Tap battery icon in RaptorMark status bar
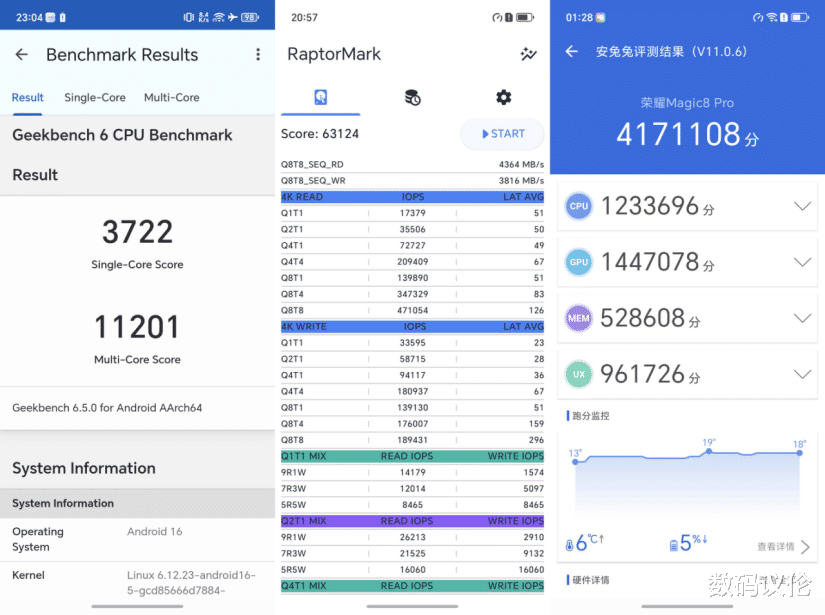Viewport: 825px width, 615px height. (x=525, y=17)
